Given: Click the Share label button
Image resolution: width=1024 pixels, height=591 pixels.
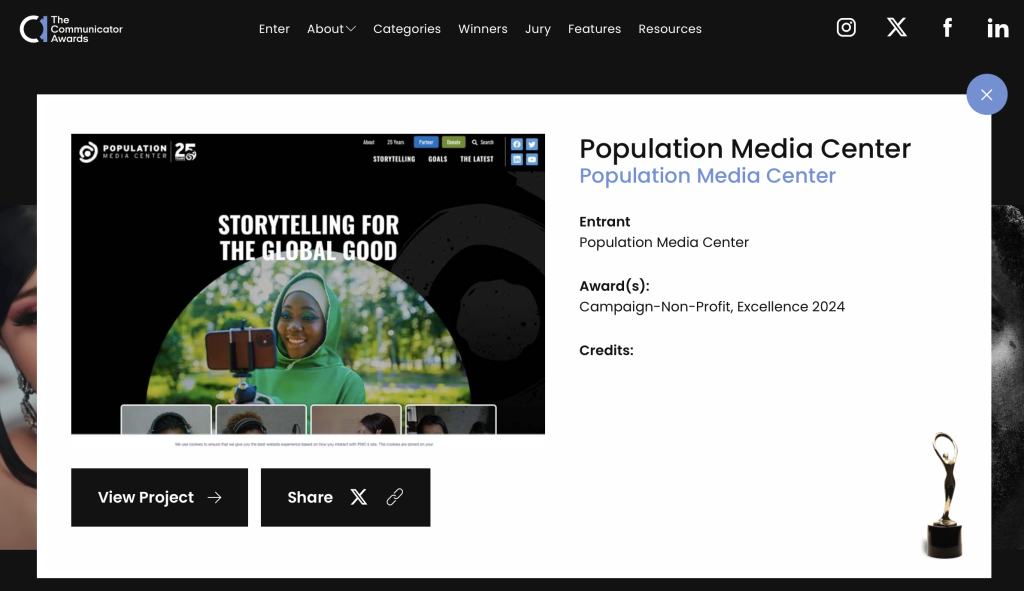Looking at the screenshot, I should point(310,498).
